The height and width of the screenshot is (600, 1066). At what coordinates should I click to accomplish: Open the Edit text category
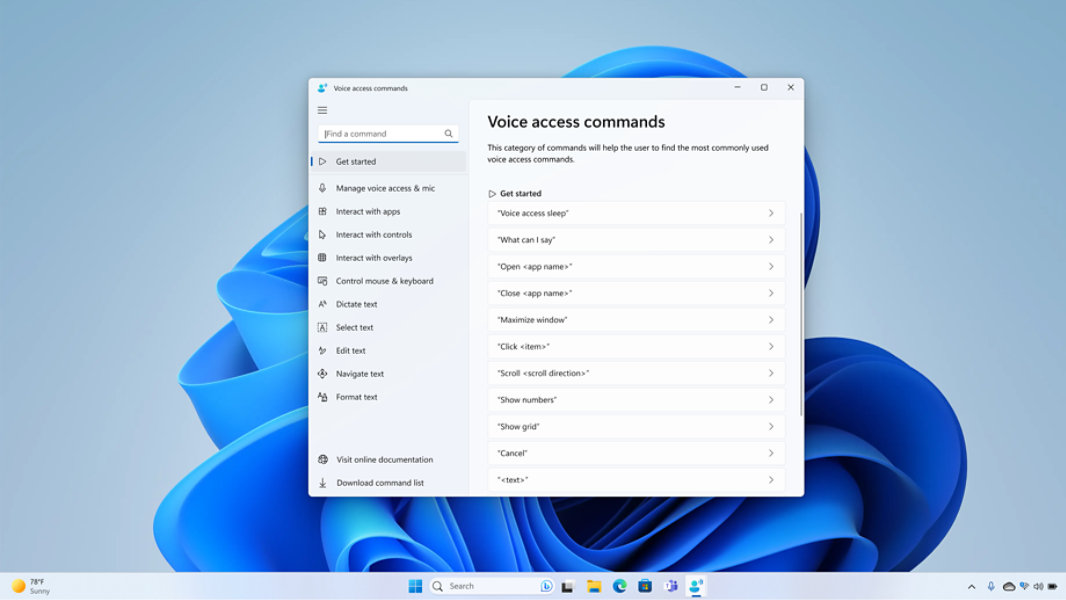(388, 351)
